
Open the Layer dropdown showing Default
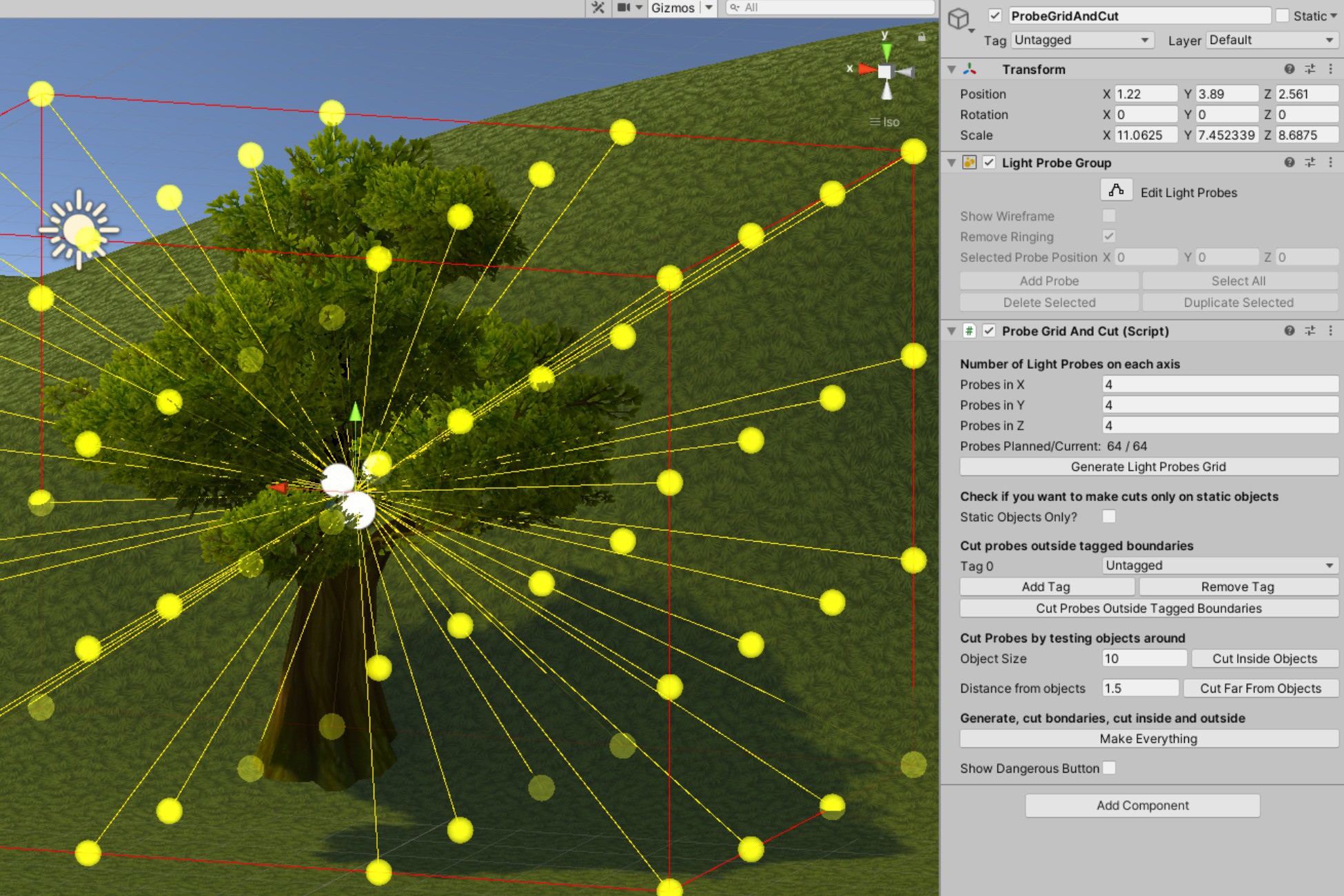(x=1271, y=40)
